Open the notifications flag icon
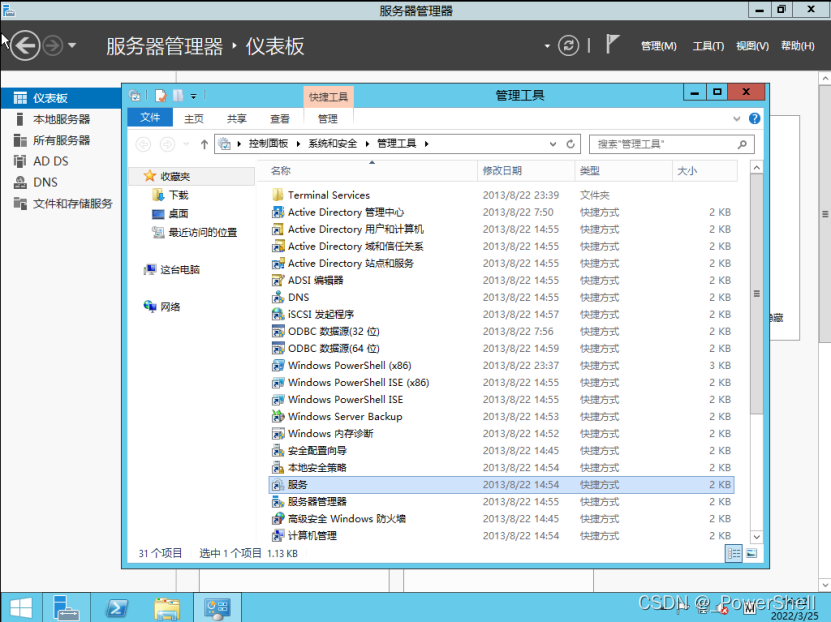 click(613, 45)
